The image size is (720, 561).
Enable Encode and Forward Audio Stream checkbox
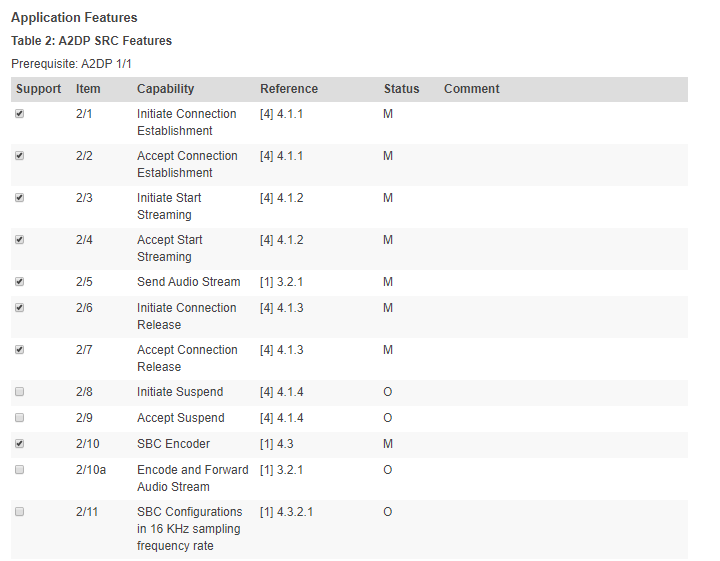[x=19, y=470]
